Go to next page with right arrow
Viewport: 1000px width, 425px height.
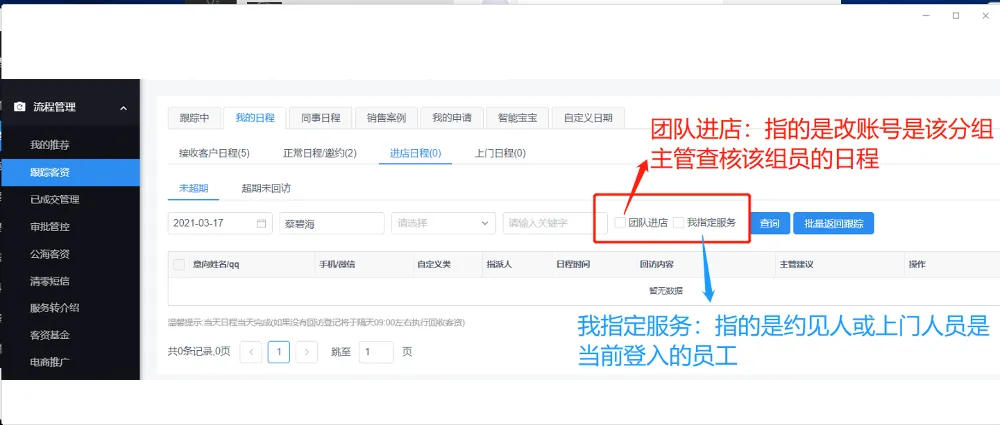(307, 352)
